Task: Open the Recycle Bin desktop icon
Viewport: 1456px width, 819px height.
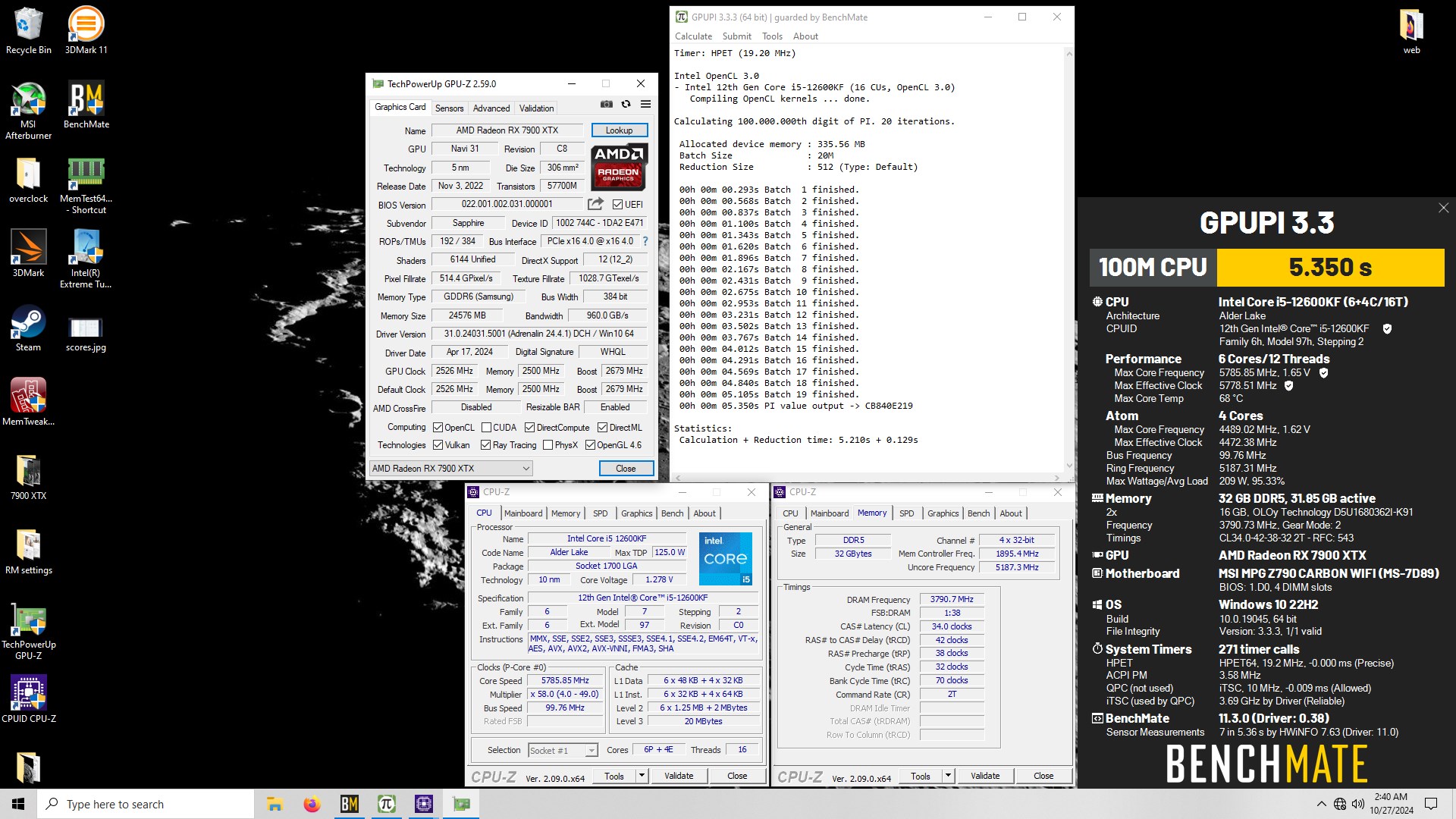Action: [x=28, y=31]
